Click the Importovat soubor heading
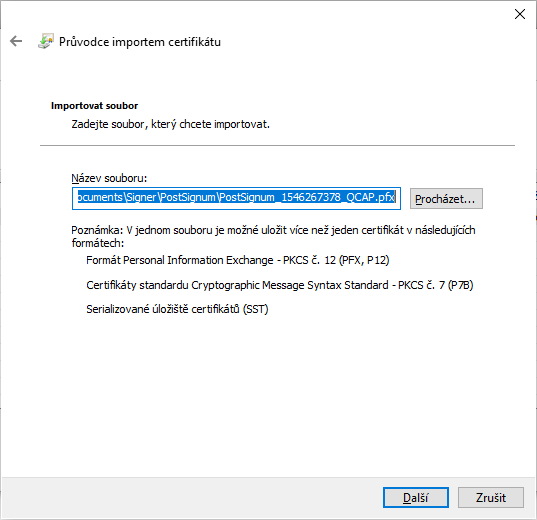Image resolution: width=537 pixels, height=520 pixels. (x=95, y=106)
